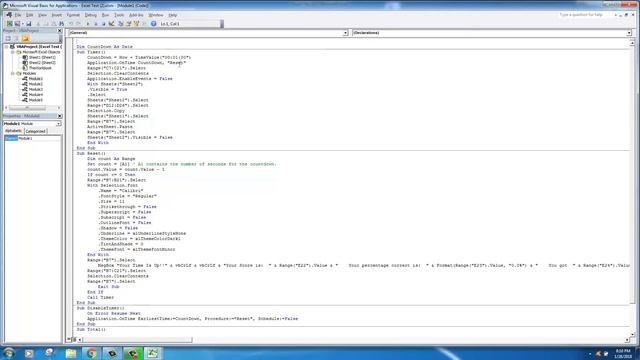The width and height of the screenshot is (640, 360).
Task: Toggle Design Mode icon in toolbar
Action: (111, 24)
